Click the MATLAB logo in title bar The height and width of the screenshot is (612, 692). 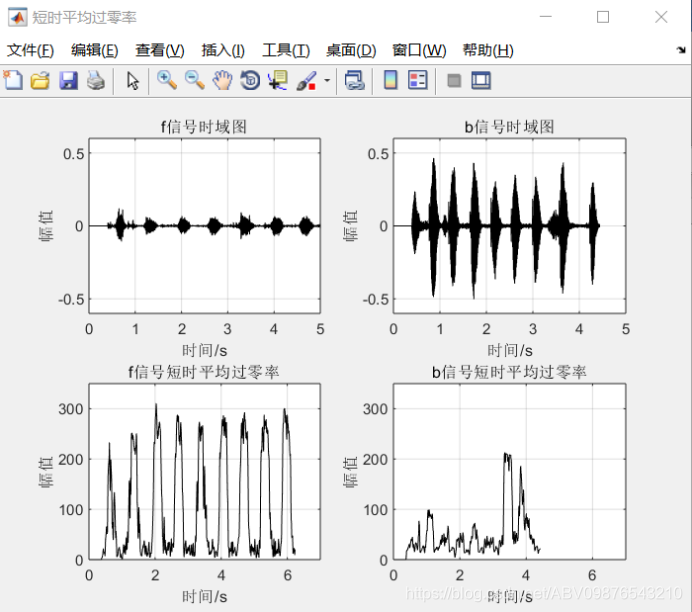pos(18,17)
